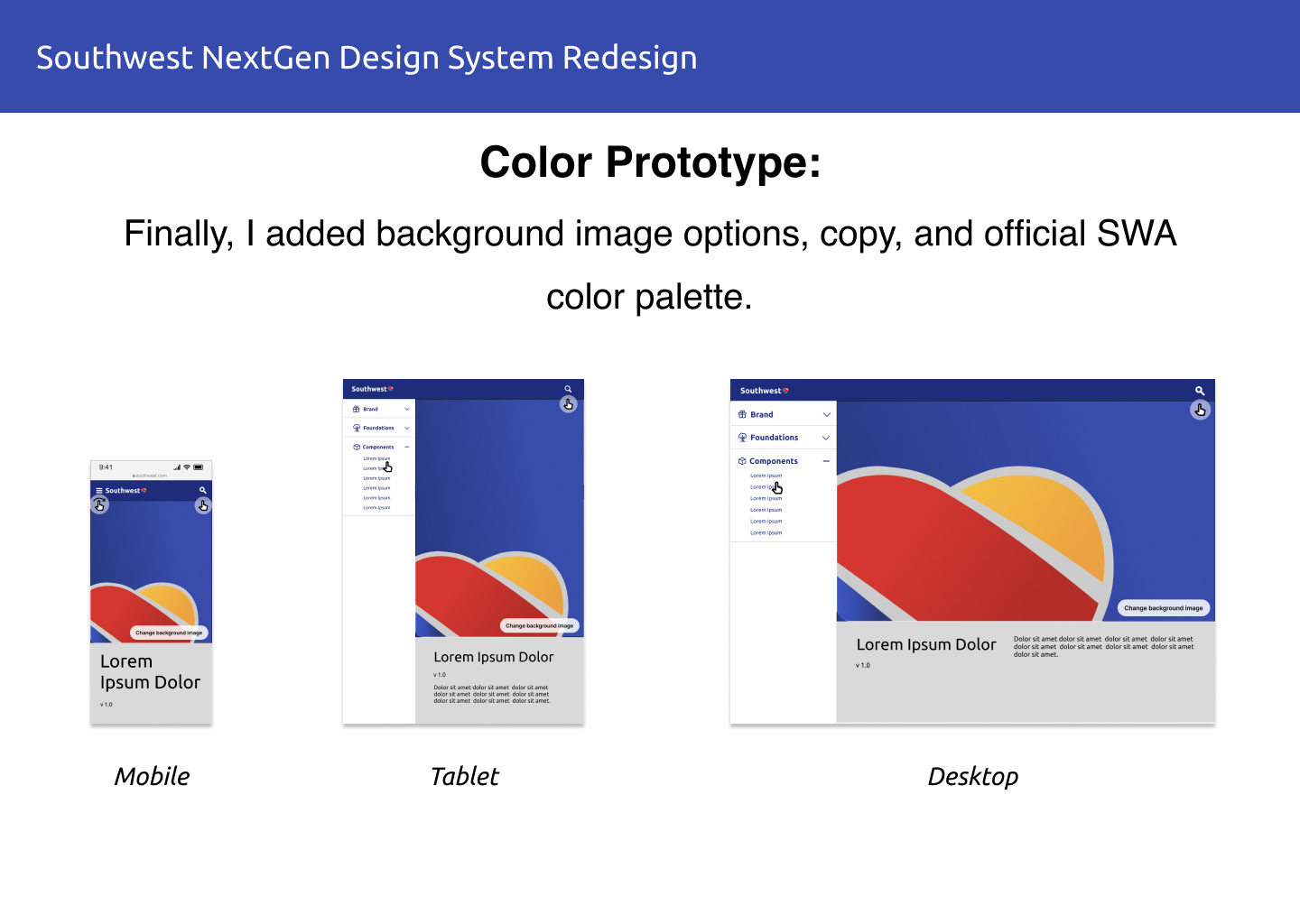This screenshot has width=1300, height=924.
Task: Click the Brand gift icon in desktop sidebar
Action: 742,414
